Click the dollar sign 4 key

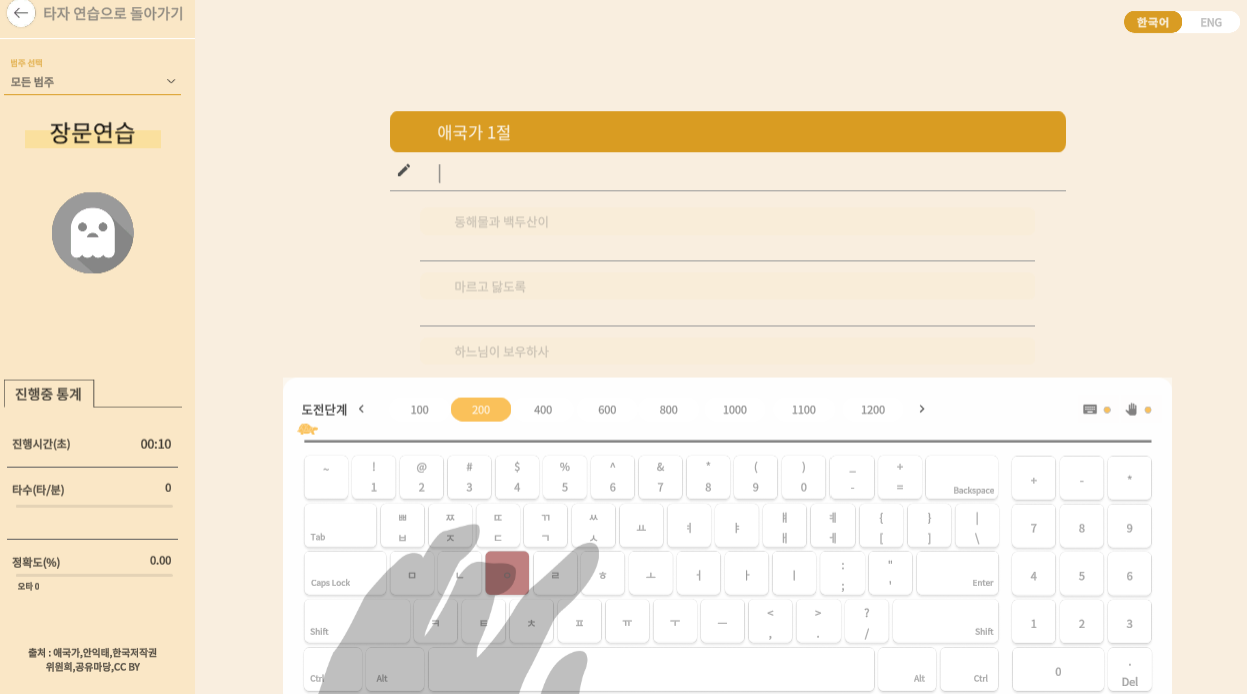tap(517, 478)
